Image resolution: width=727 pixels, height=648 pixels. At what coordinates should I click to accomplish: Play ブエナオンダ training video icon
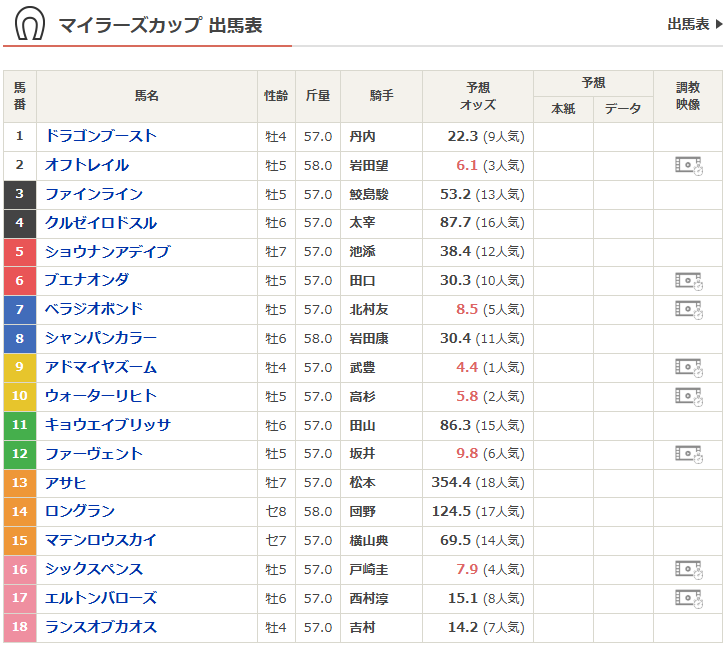click(688, 281)
